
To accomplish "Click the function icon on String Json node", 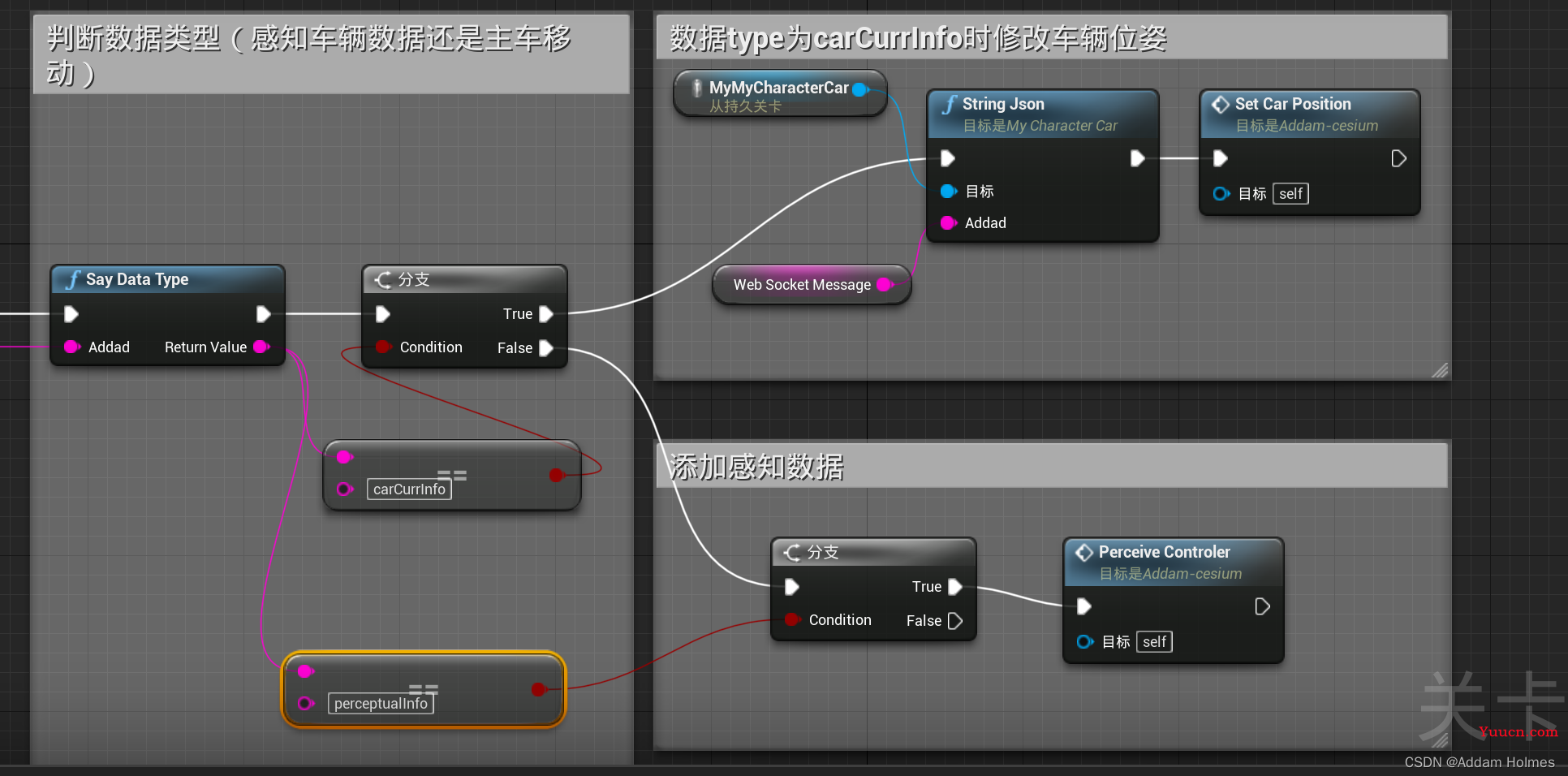I will pos(950,104).
